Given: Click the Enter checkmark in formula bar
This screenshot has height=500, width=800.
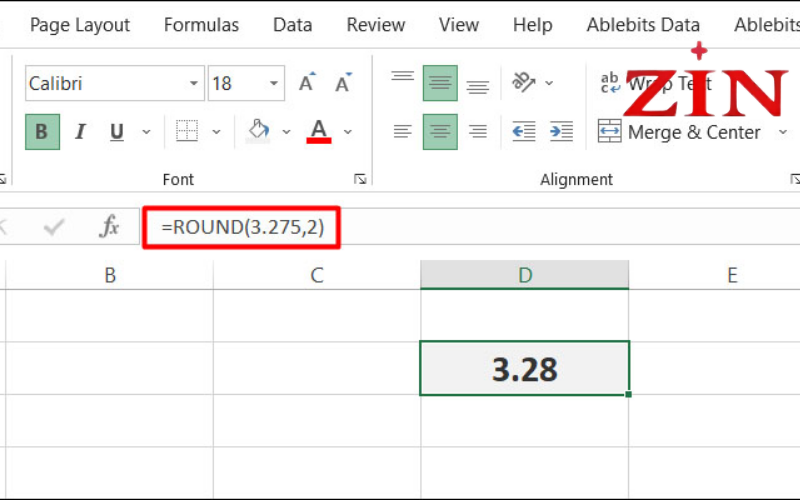Looking at the screenshot, I should click(x=54, y=227).
